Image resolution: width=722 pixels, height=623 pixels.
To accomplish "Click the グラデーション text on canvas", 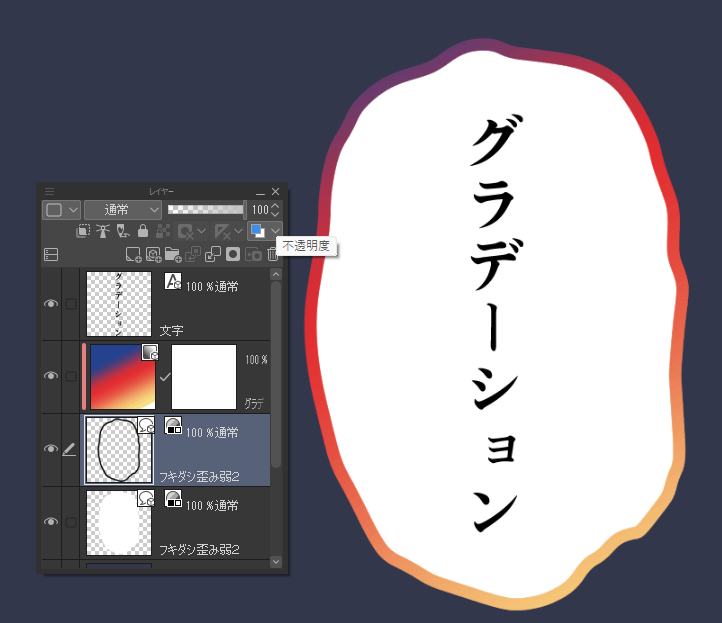I will point(496,322).
